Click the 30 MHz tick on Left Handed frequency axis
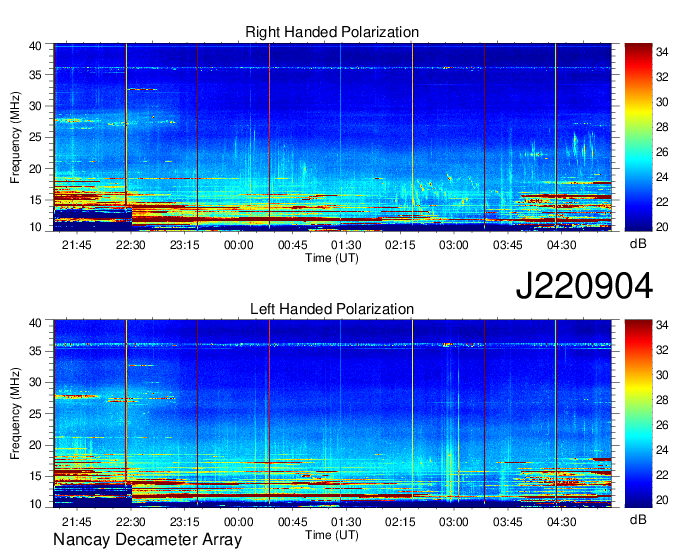Screen dimensions: 680x552 click(35, 382)
